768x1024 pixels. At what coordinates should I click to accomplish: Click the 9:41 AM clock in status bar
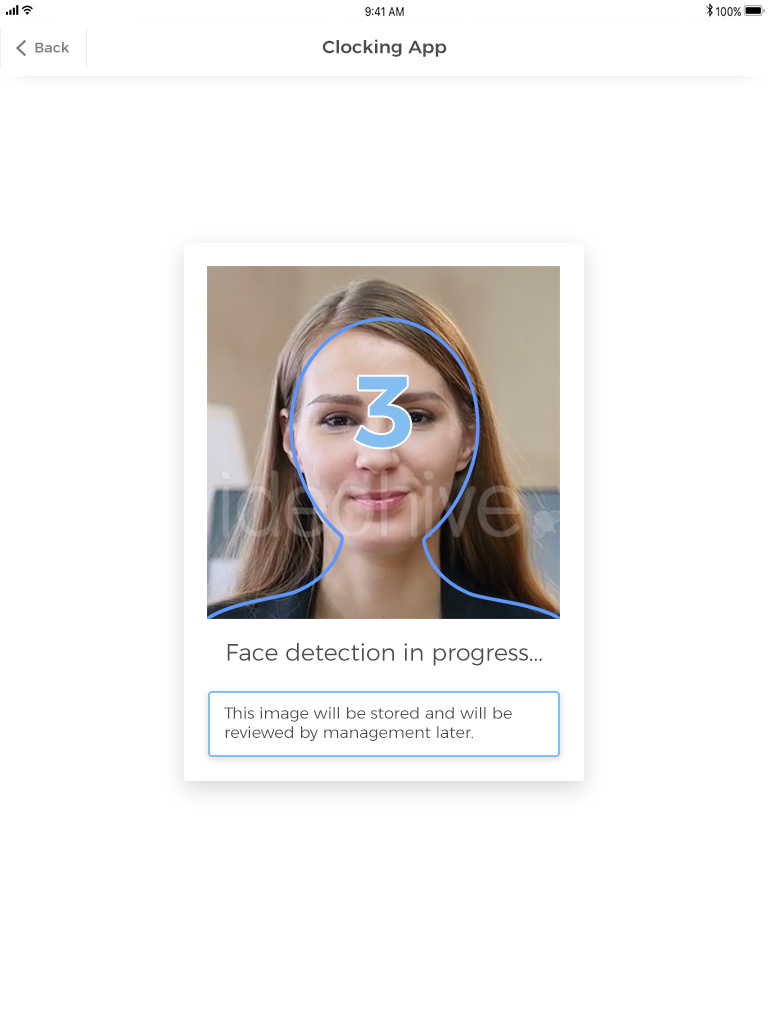[384, 12]
